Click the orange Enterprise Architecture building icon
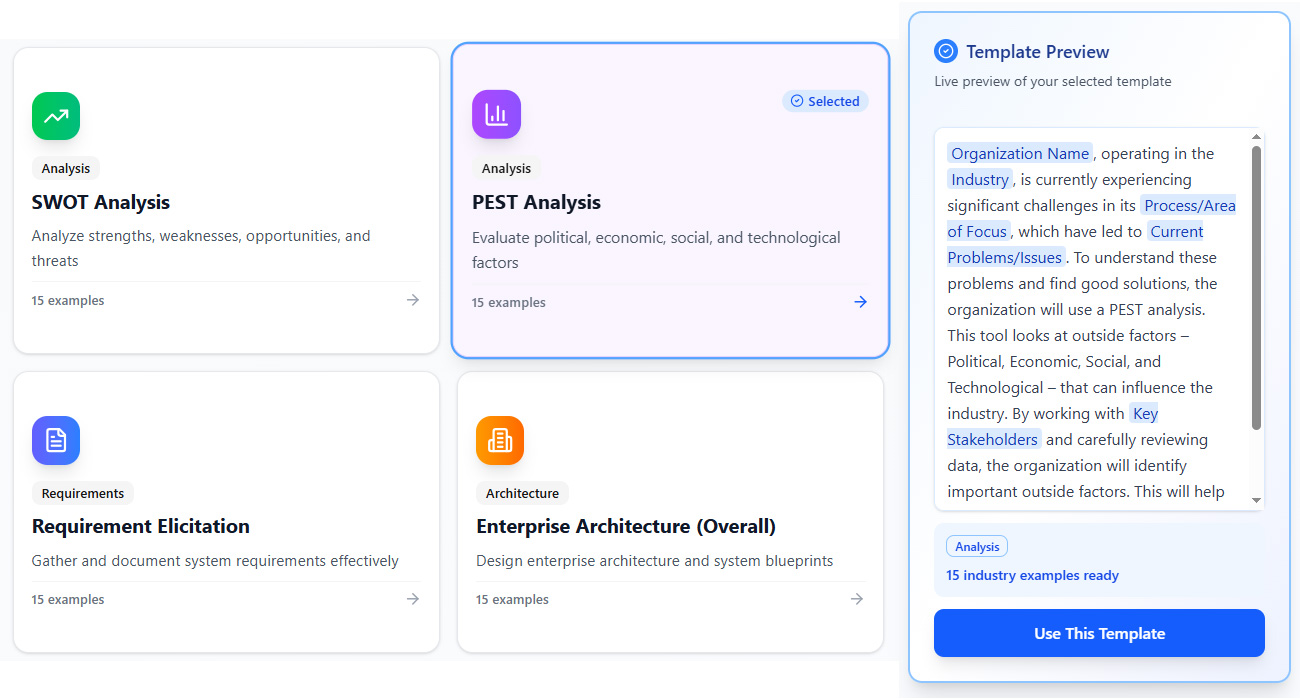The height and width of the screenshot is (700, 1300). pos(500,440)
